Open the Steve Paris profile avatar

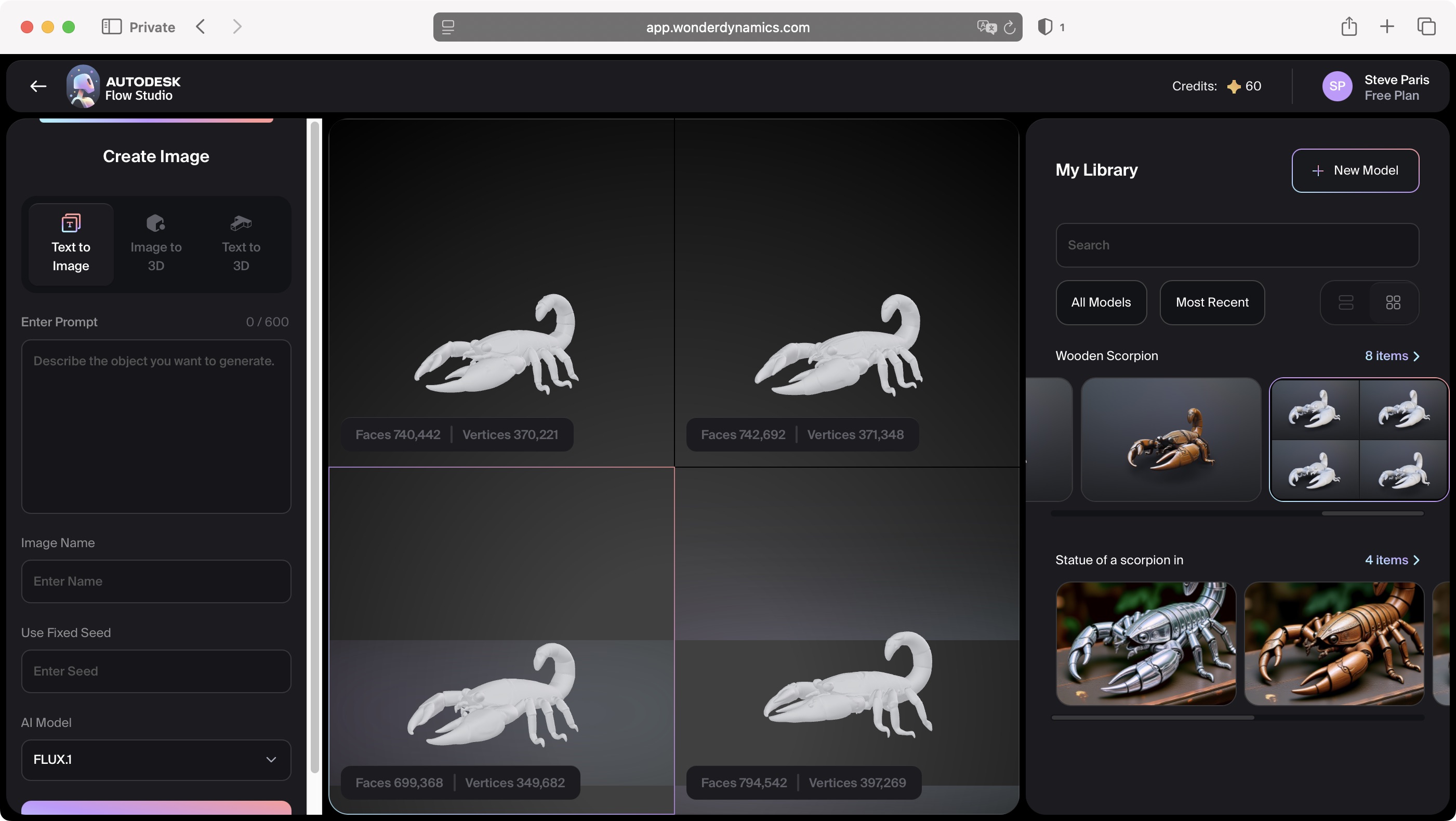(x=1338, y=86)
